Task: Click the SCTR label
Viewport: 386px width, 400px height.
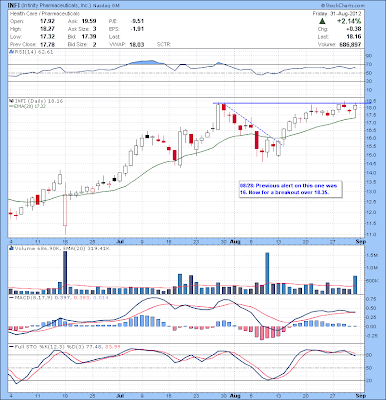Action: pos(163,44)
